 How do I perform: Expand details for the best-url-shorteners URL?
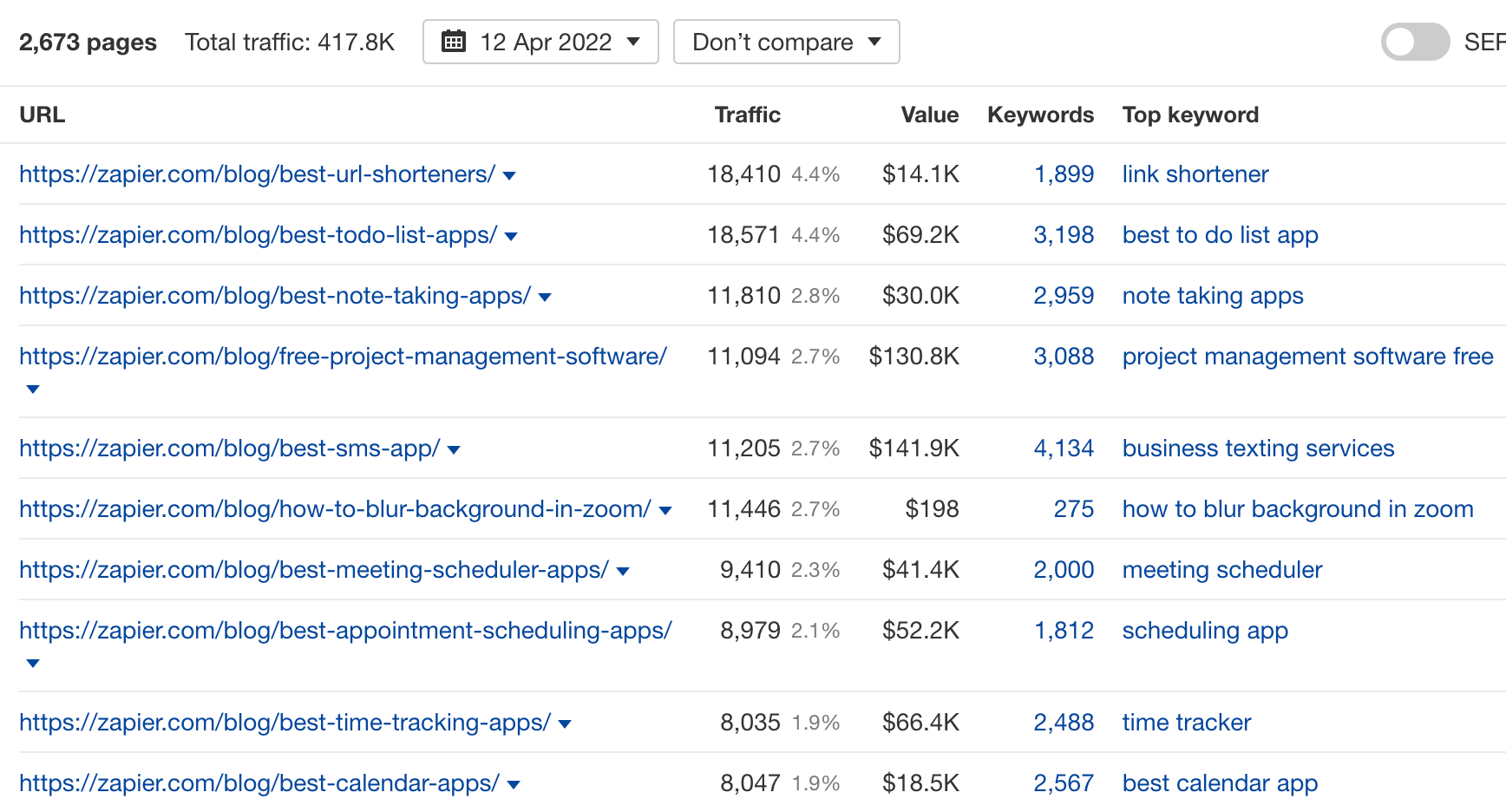click(x=510, y=175)
